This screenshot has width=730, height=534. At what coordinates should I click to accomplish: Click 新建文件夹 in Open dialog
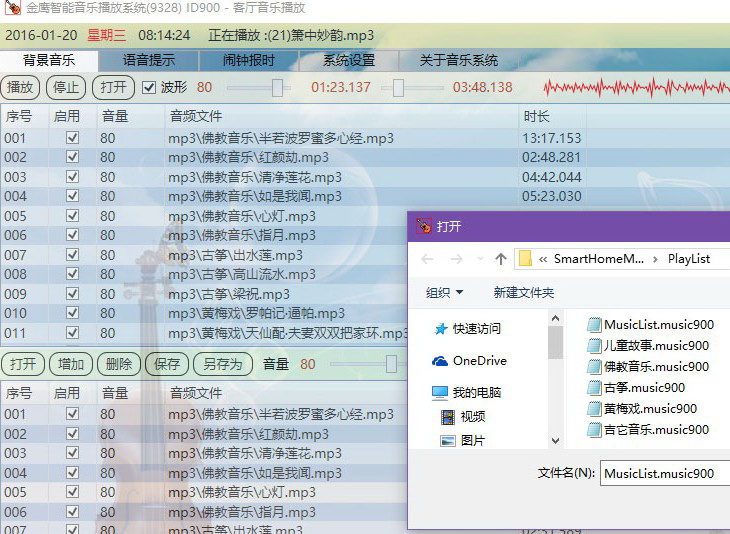coord(524,292)
